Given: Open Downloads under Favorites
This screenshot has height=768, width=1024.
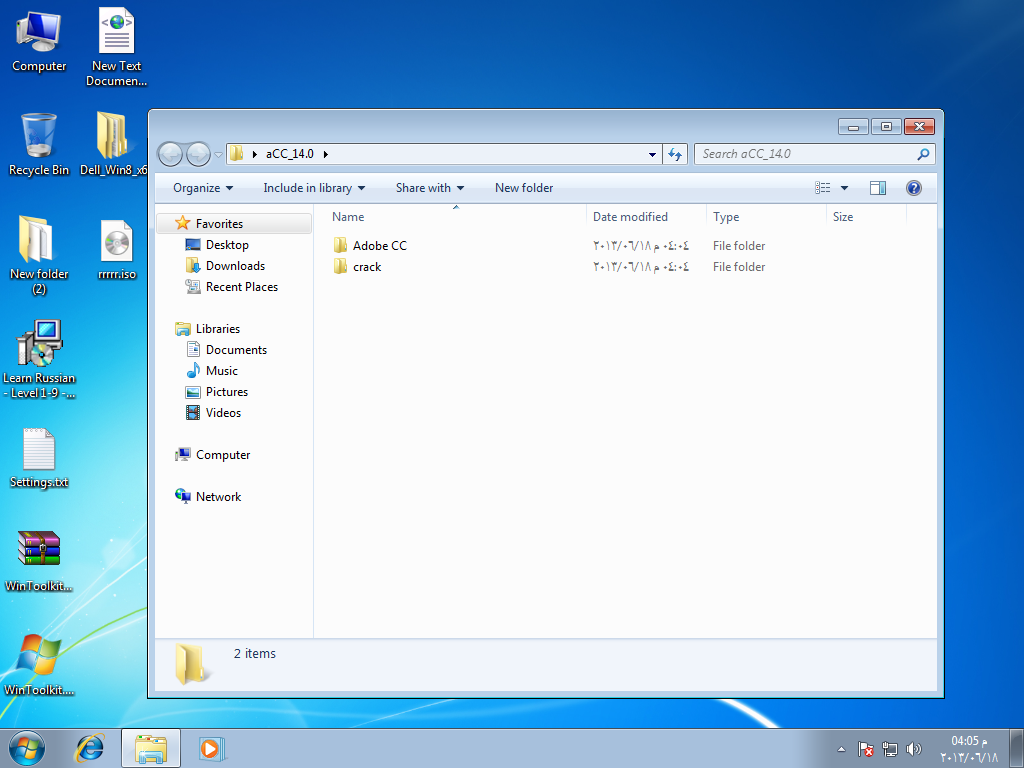Looking at the screenshot, I should [234, 266].
